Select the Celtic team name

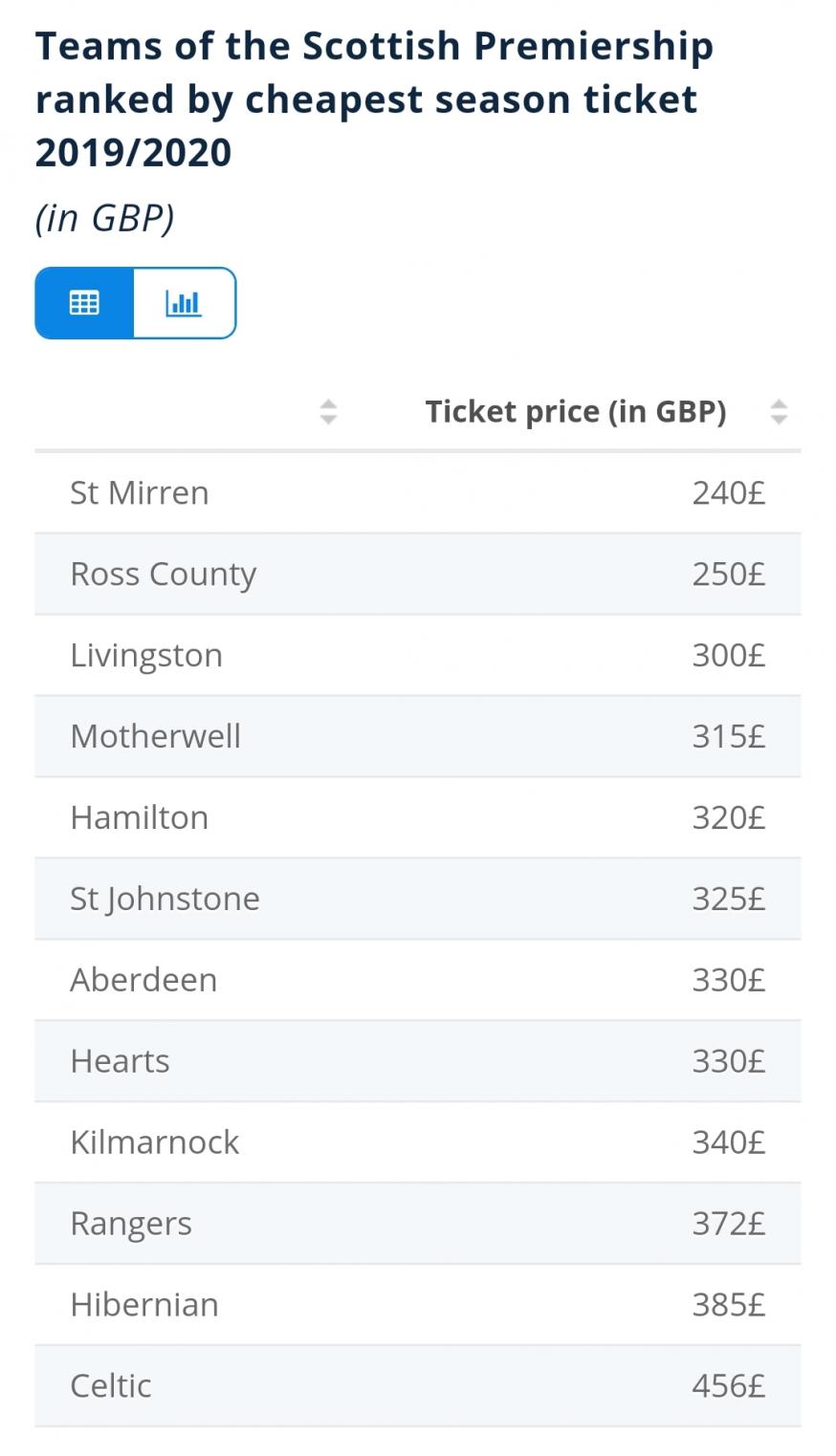[110, 1386]
